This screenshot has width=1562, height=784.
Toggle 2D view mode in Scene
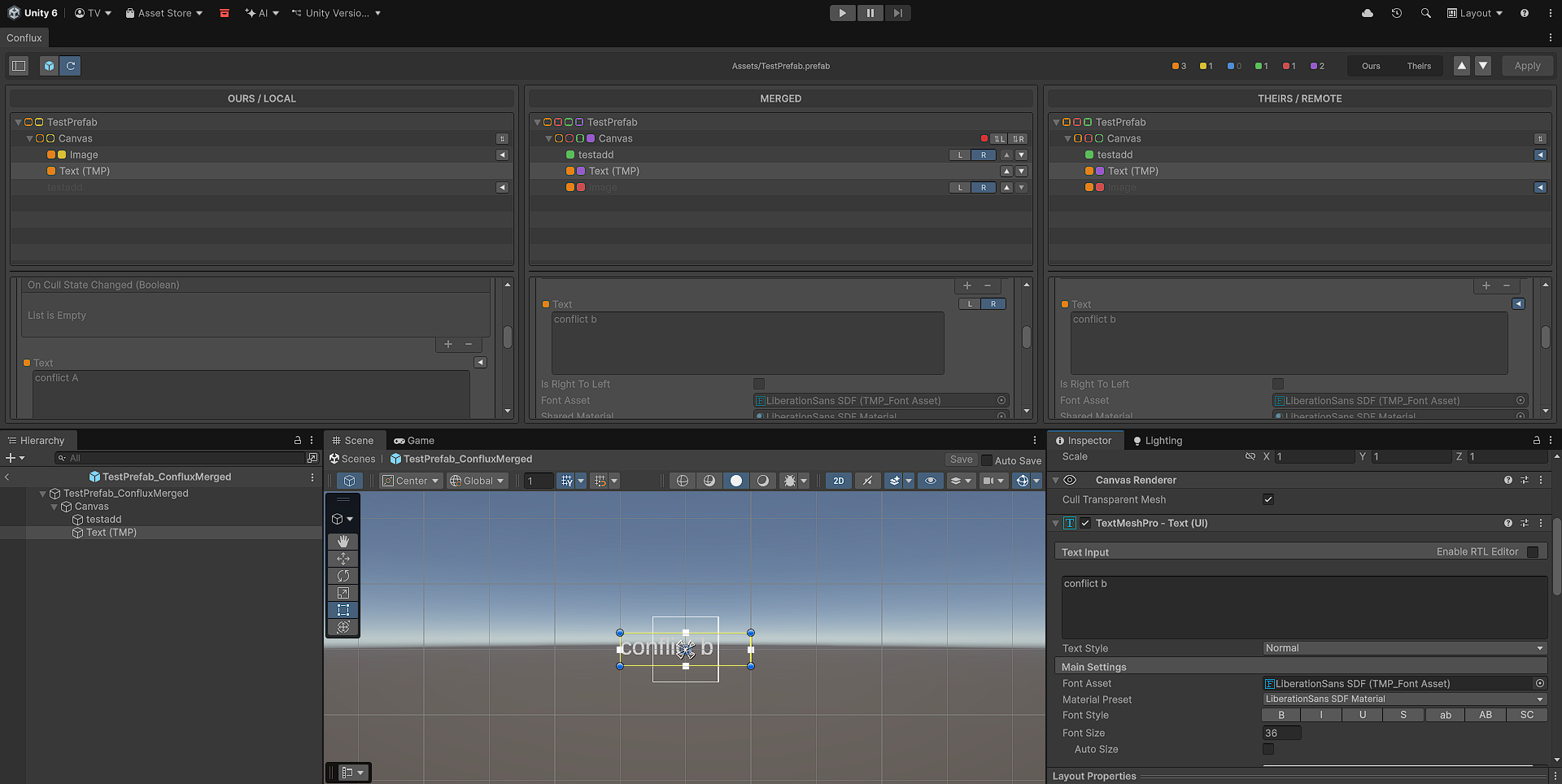click(838, 481)
